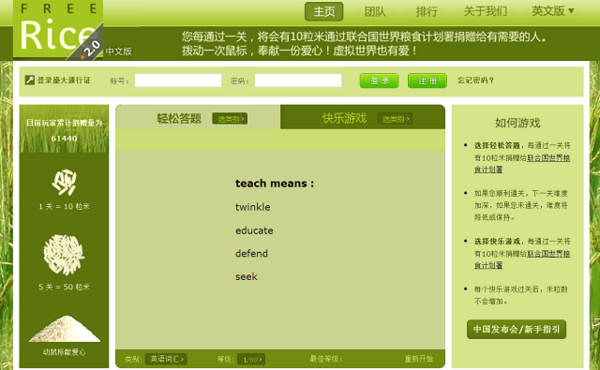Click 重新开始 to restart
Viewport: 600px width, 370px height.
[x=419, y=359]
